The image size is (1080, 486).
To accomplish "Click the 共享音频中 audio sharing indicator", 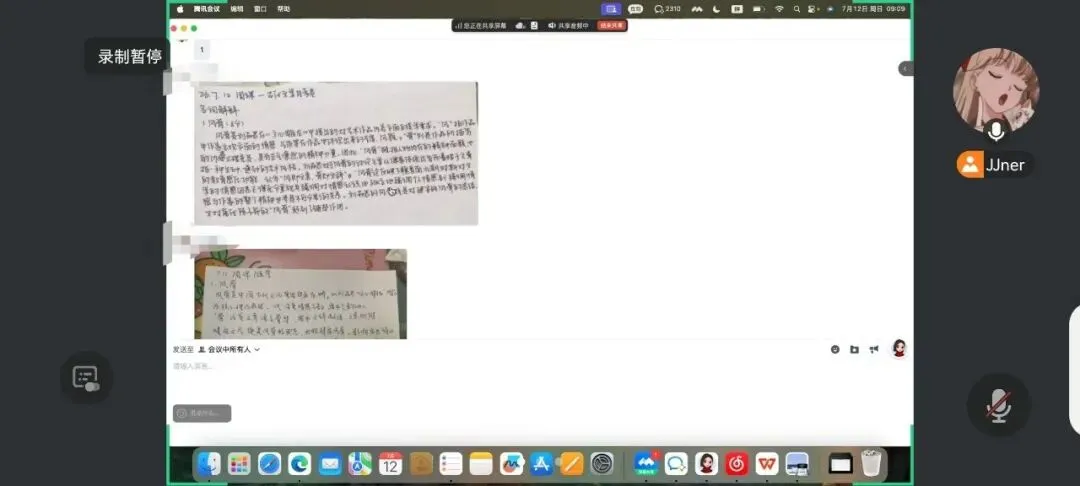I will coord(568,25).
